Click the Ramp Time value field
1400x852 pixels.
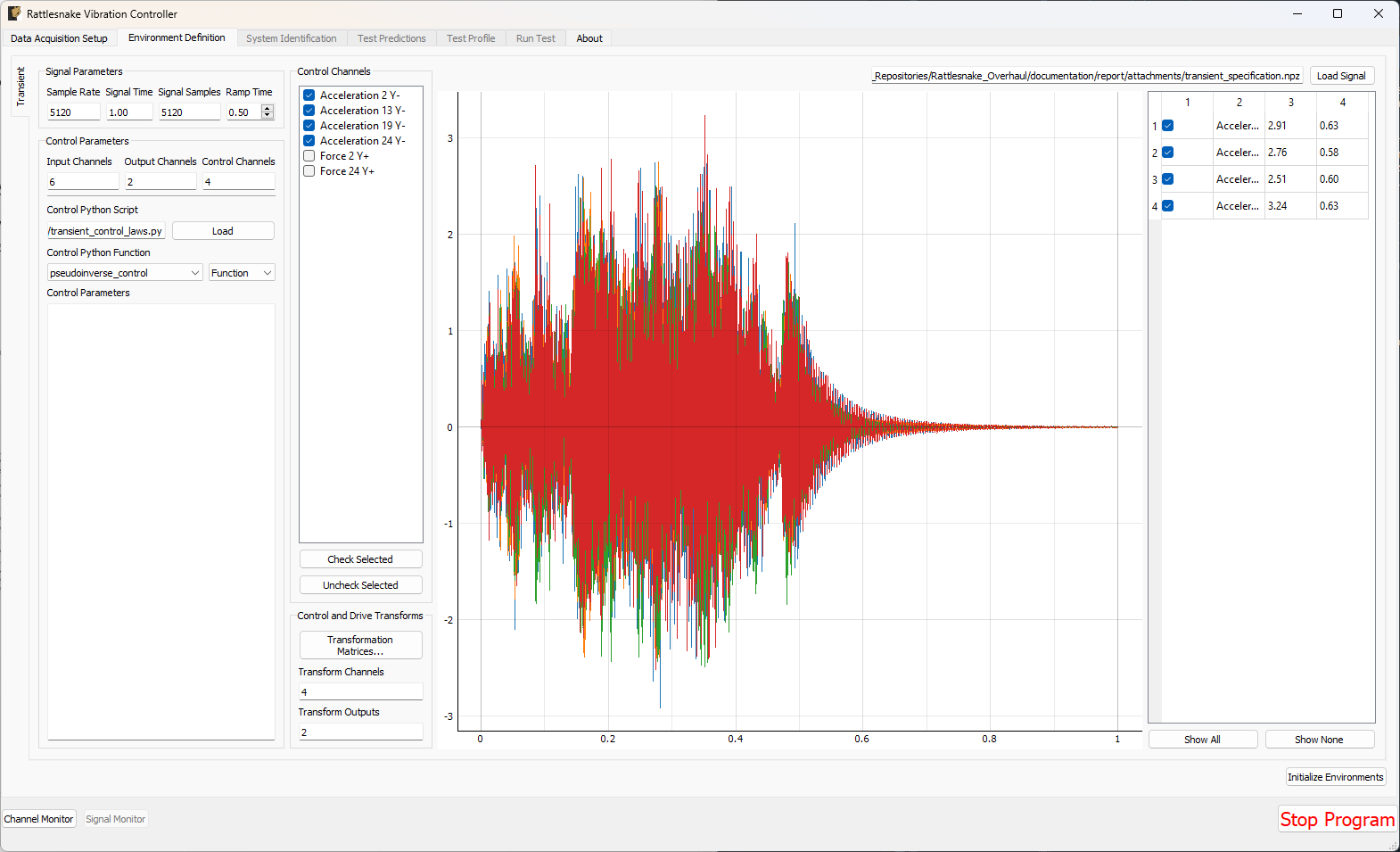coord(243,112)
